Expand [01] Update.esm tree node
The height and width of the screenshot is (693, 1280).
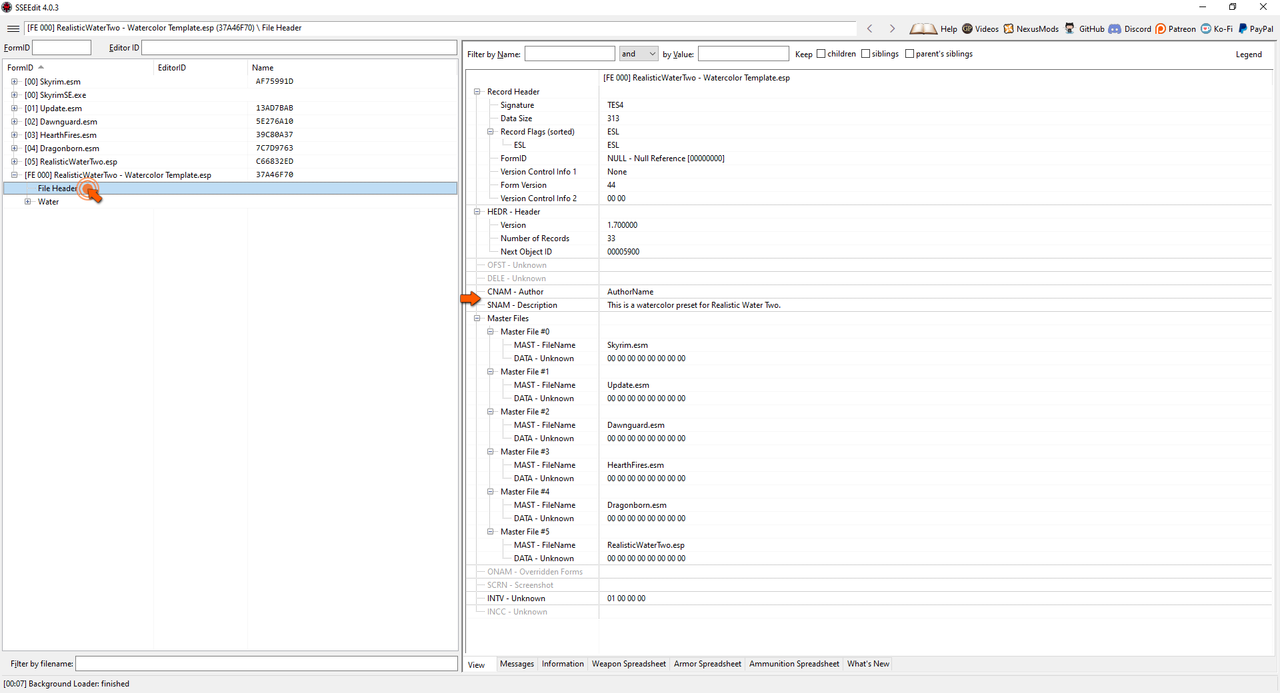coord(15,108)
